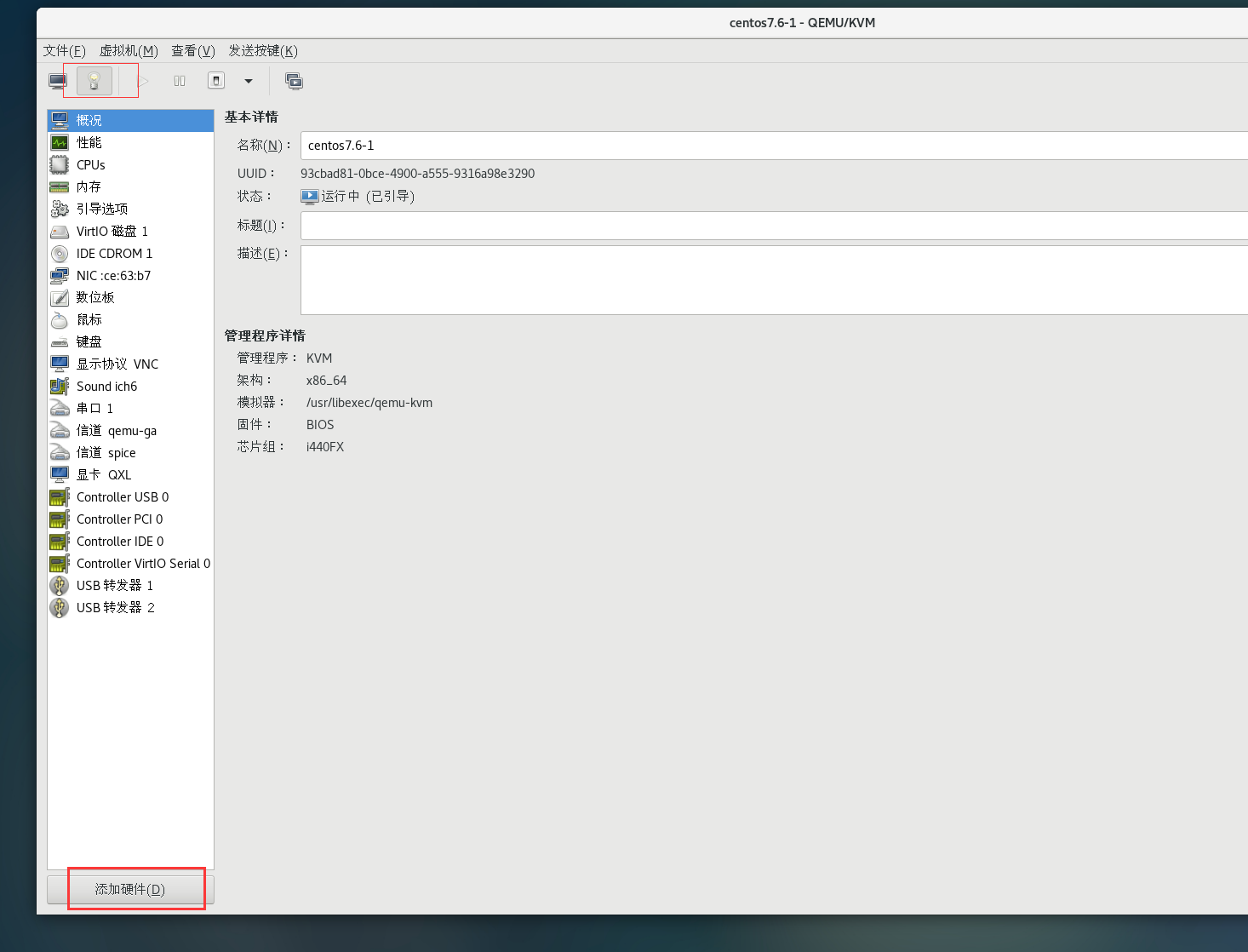Select the 概况 overview icon
Image resolution: width=1248 pixels, height=952 pixels.
pos(60,121)
